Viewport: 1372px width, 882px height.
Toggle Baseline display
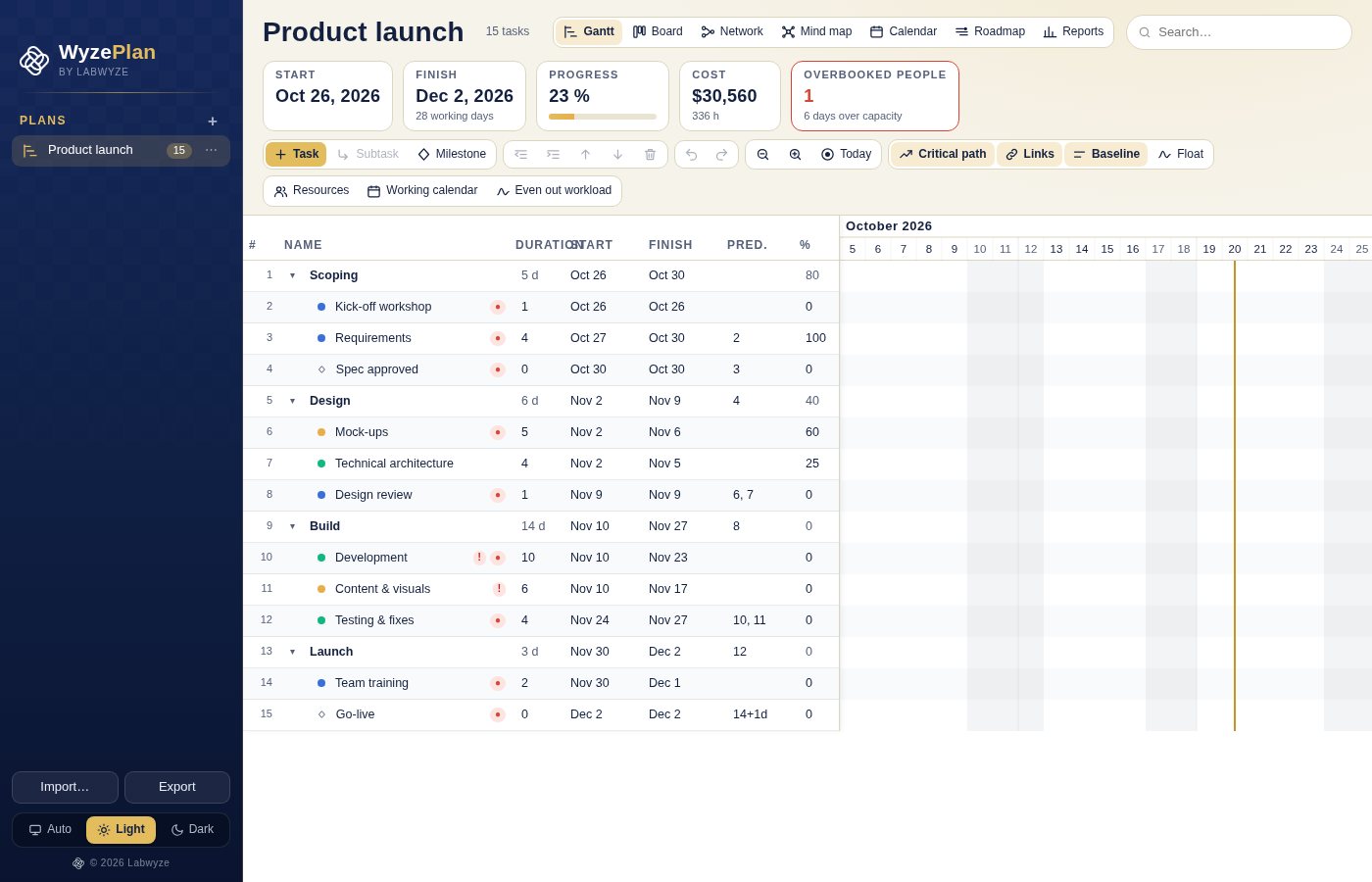[1106, 154]
